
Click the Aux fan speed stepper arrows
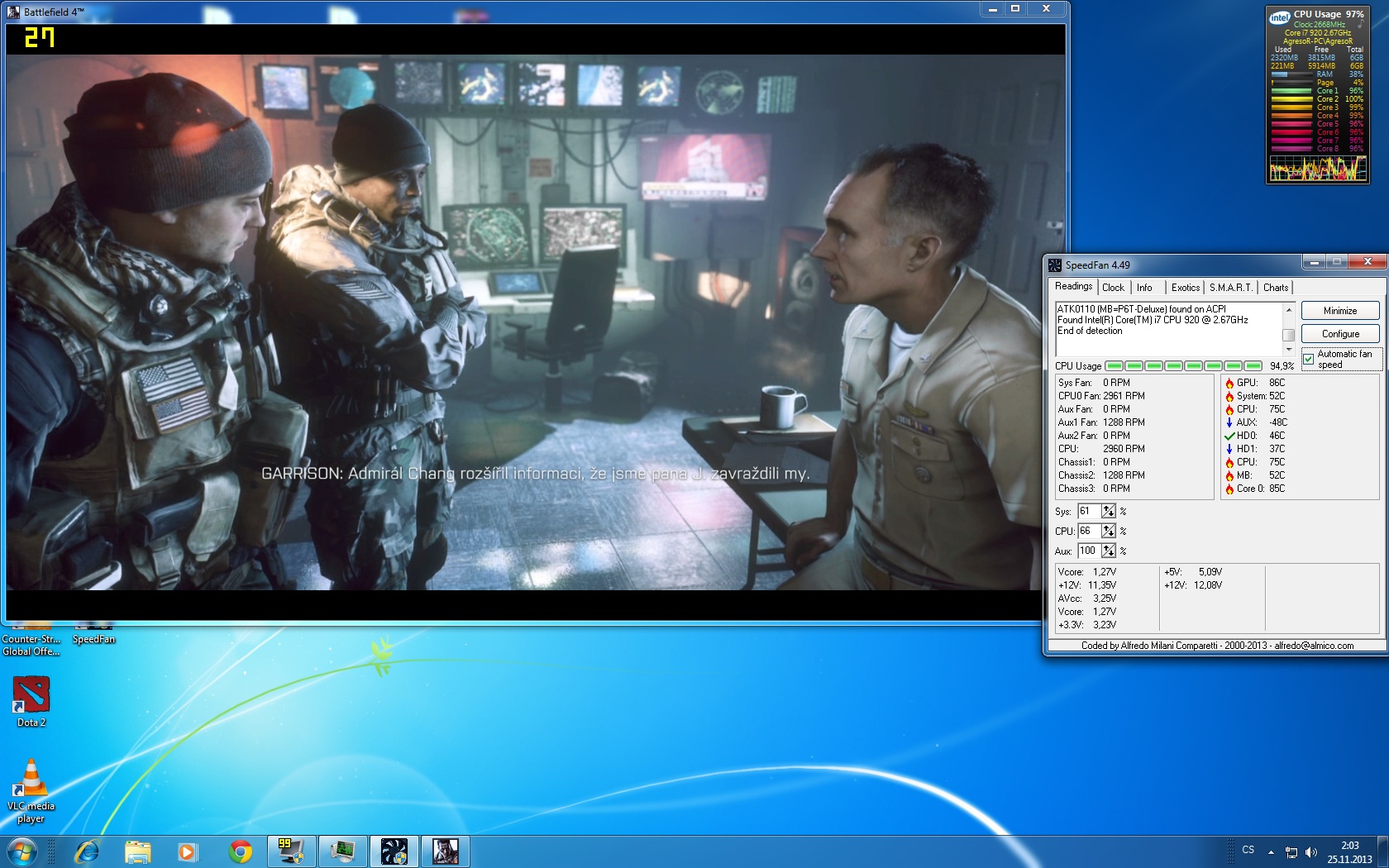(1108, 551)
